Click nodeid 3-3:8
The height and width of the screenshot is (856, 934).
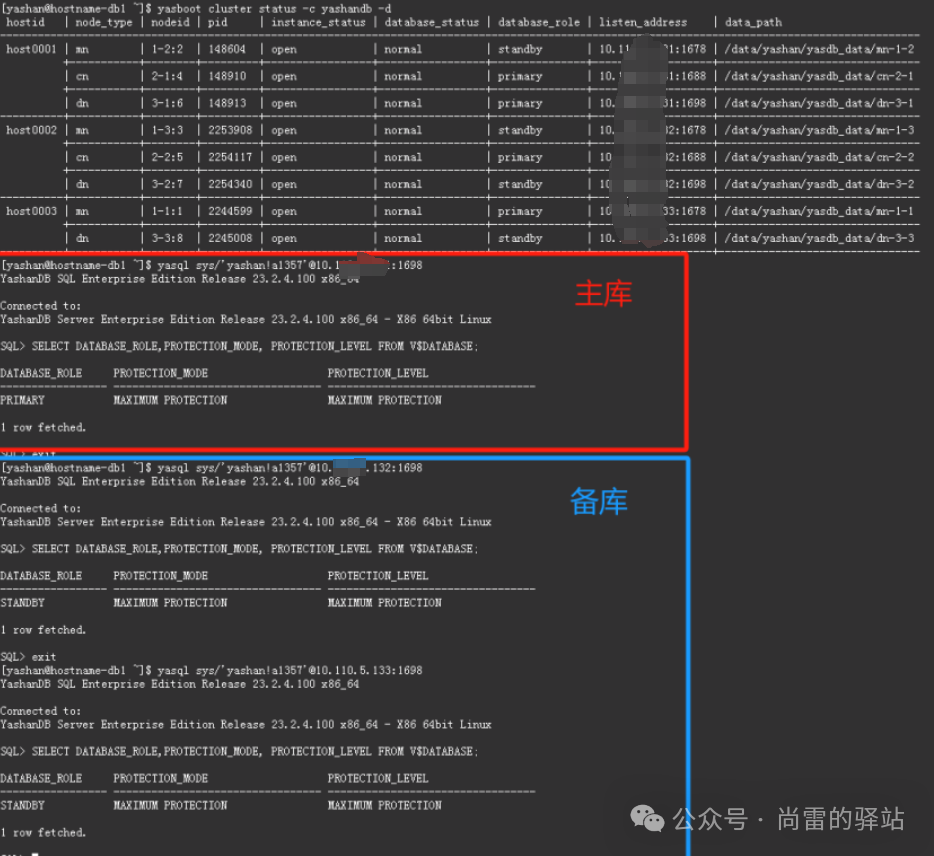167,238
